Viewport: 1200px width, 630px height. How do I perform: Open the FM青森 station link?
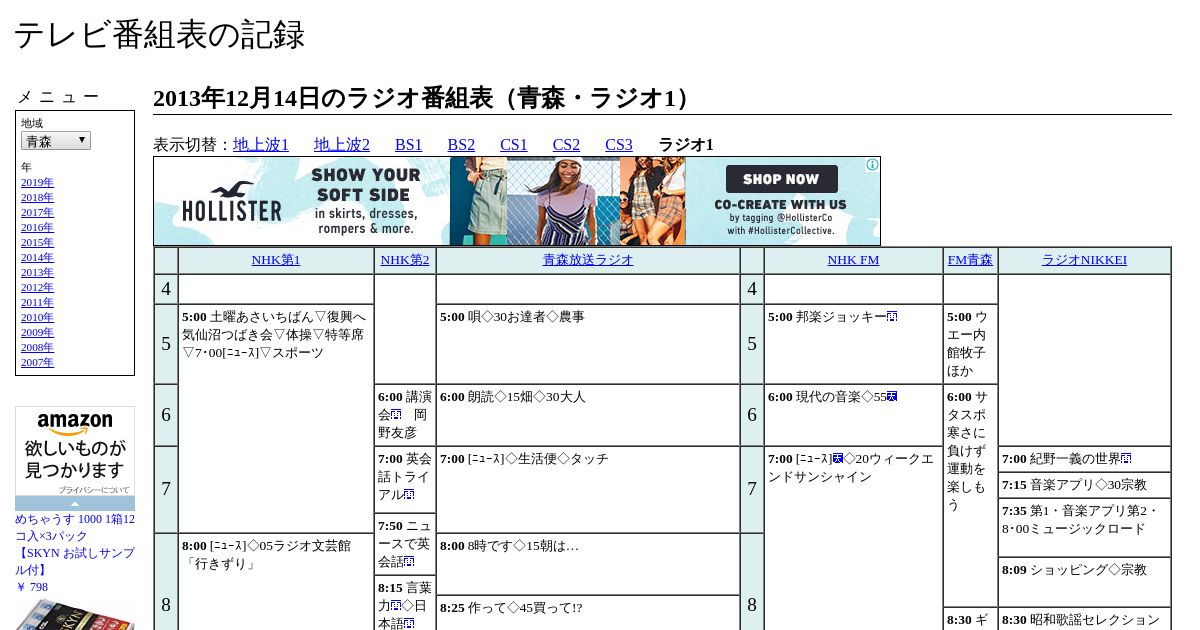pyautogui.click(x=970, y=260)
